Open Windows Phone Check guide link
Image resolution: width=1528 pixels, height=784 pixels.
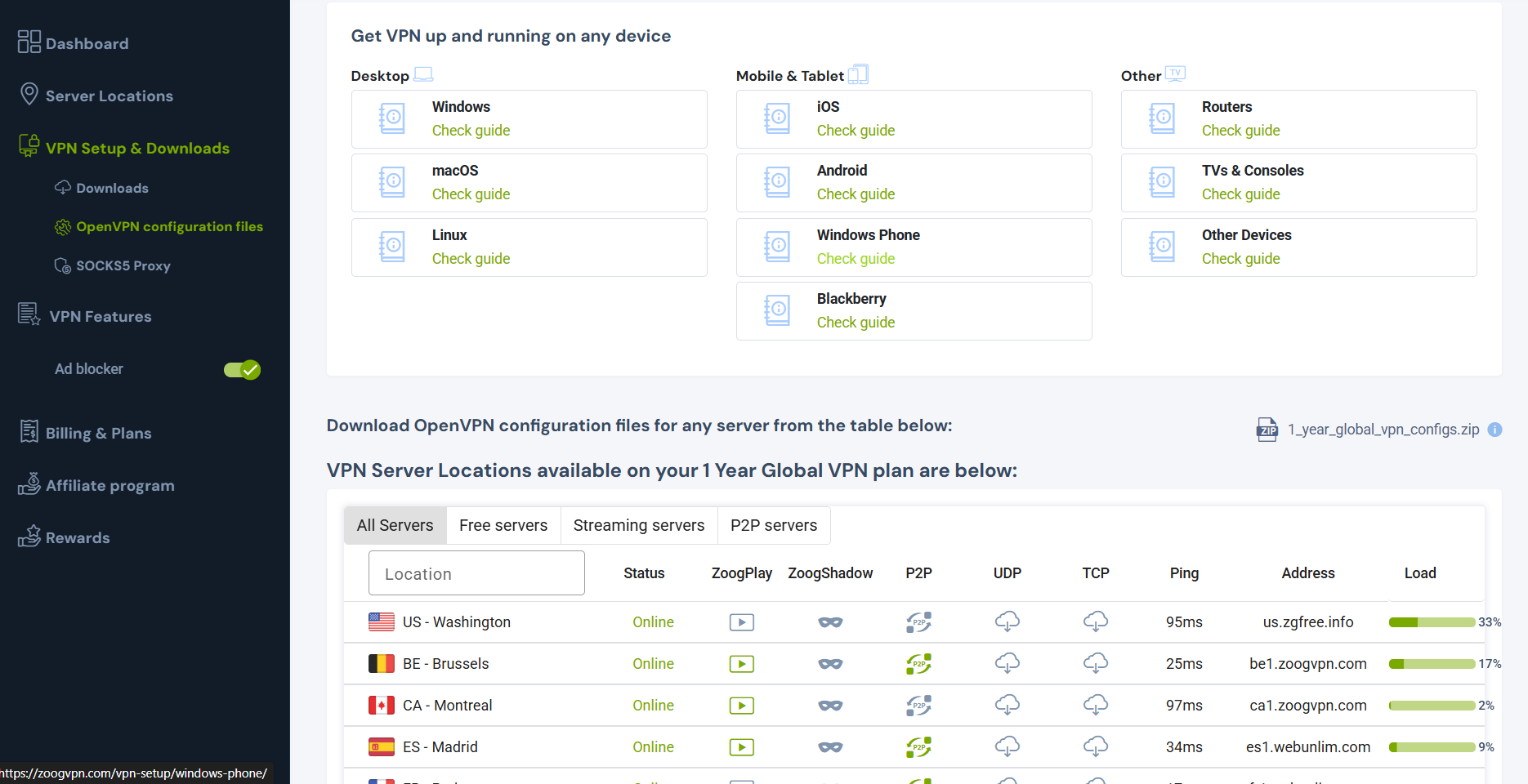(856, 259)
